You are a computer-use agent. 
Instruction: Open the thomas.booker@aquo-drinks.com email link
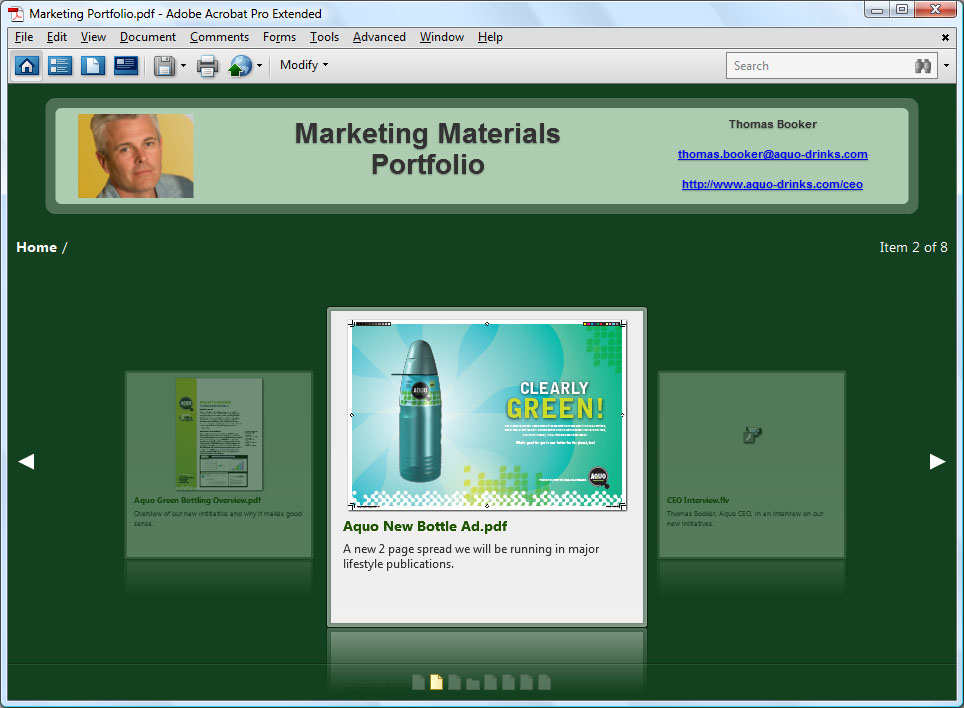(772, 154)
